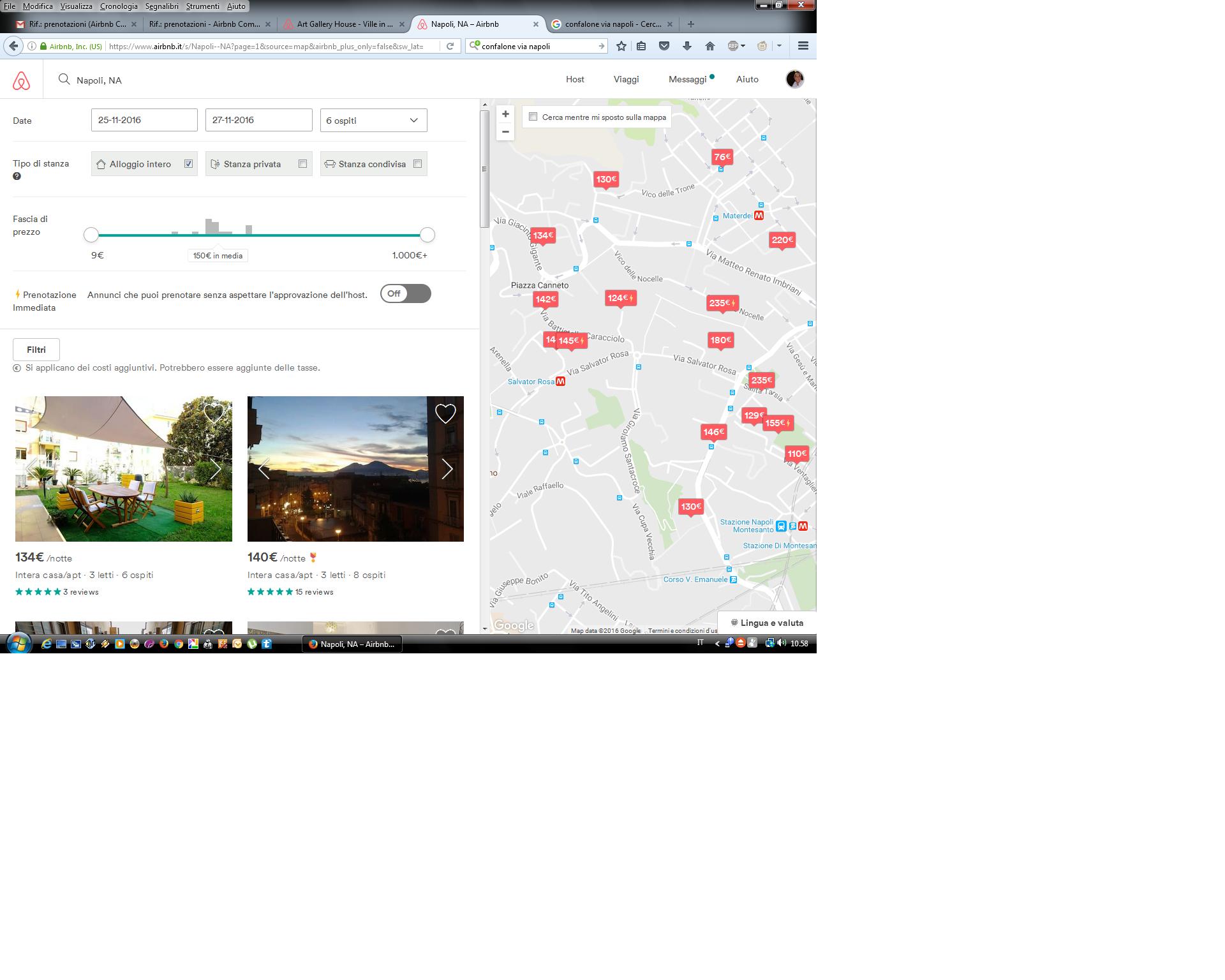Open the Cronologia menu
Screen dimensions: 1225x980
click(x=118, y=6)
